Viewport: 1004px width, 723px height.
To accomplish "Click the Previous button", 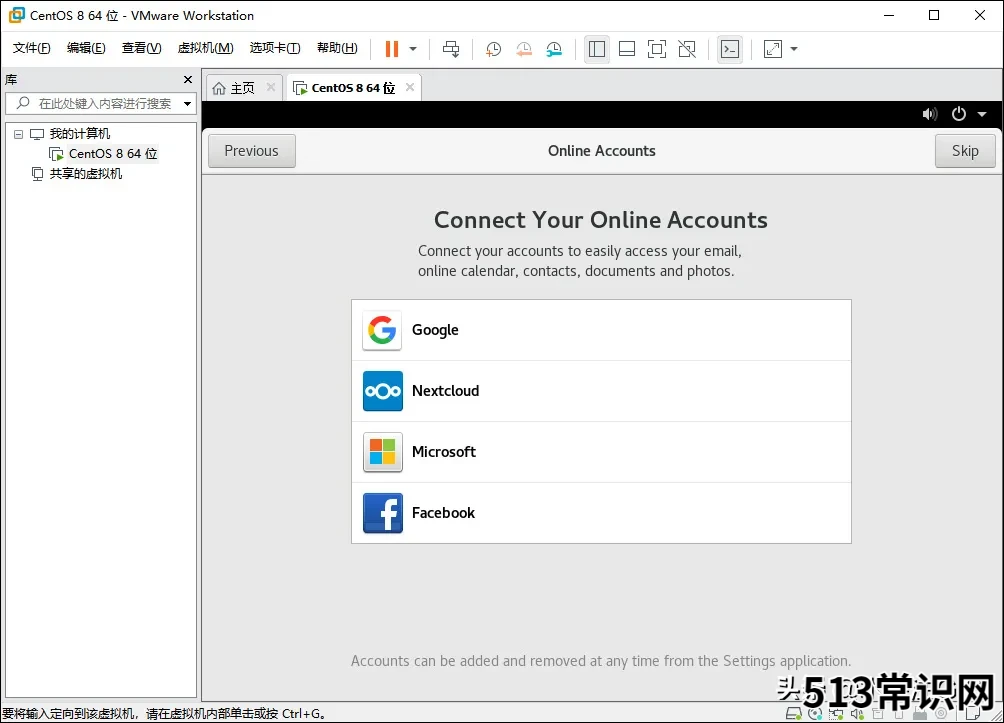I will 252,151.
